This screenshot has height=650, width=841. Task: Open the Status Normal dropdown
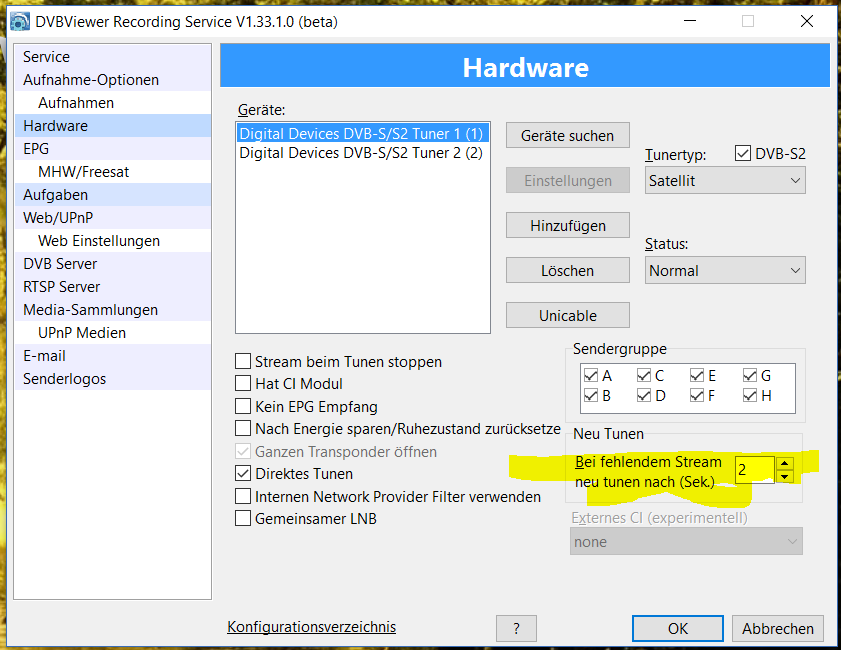tap(725, 271)
